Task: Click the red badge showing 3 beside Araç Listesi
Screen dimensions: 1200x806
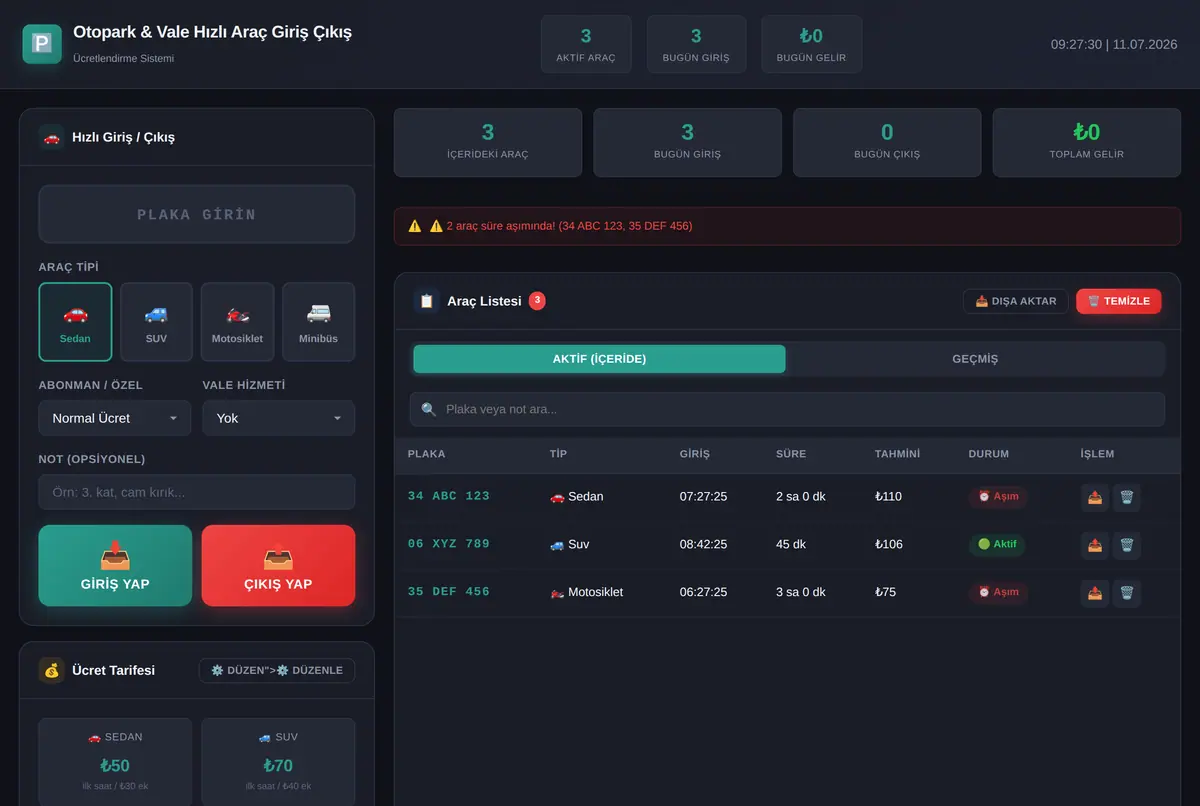Action: pyautogui.click(x=537, y=300)
